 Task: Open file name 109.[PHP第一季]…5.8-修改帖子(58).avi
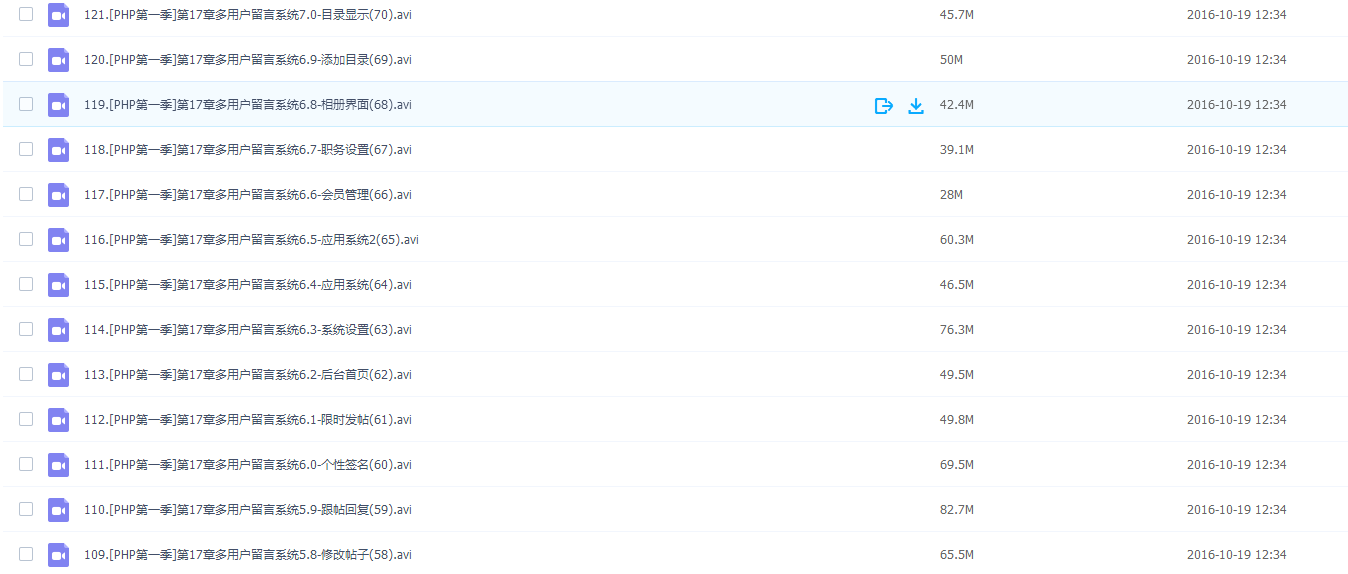[248, 555]
